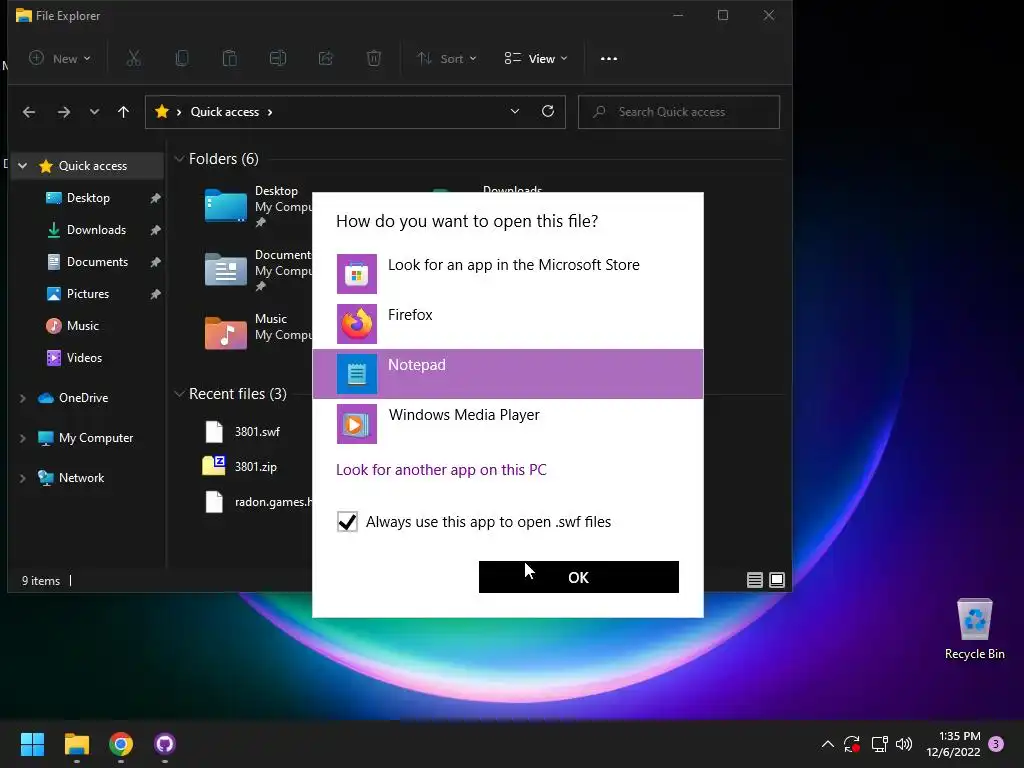
Task: Go forward with the right arrow button
Action: coord(63,112)
